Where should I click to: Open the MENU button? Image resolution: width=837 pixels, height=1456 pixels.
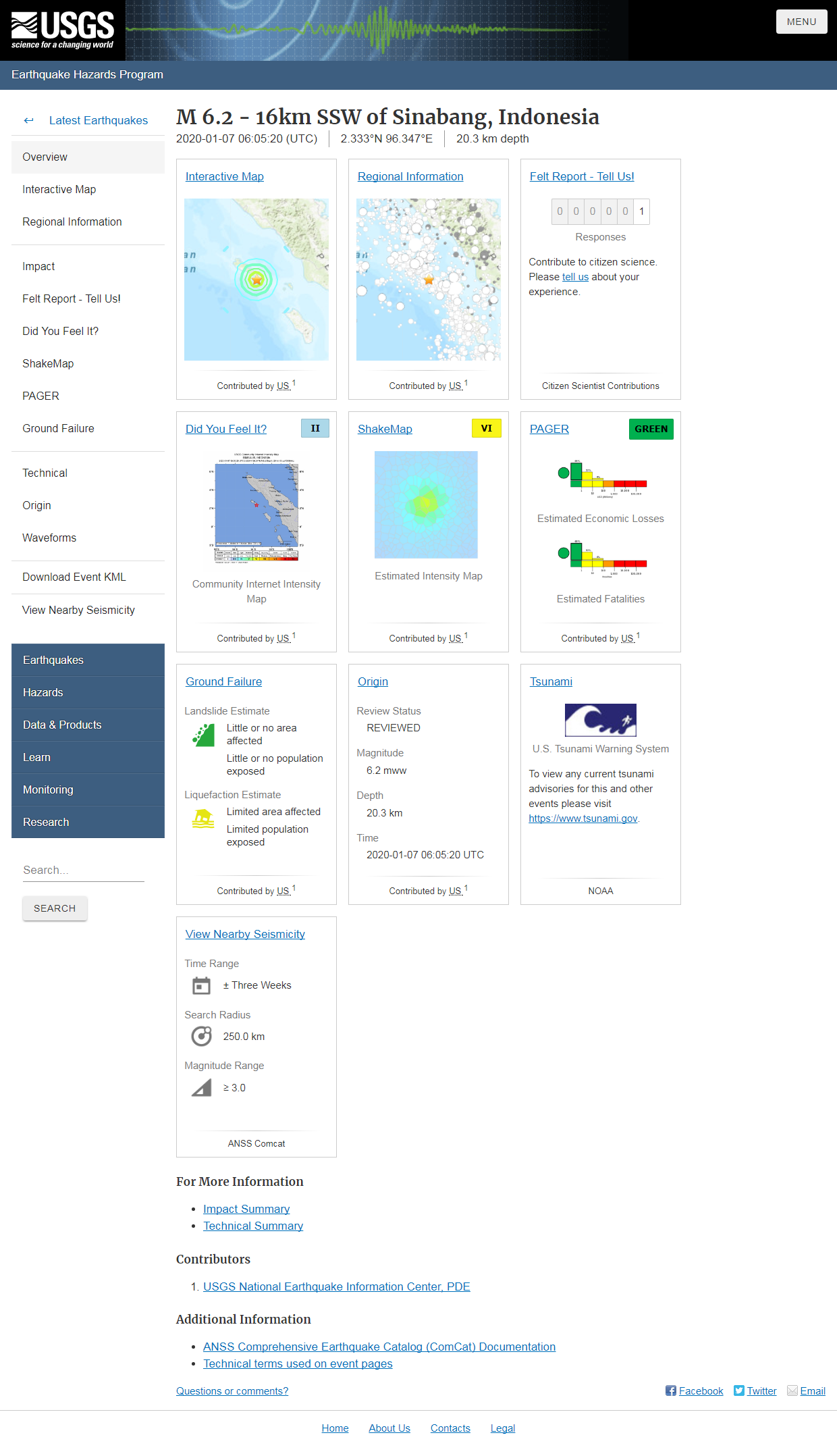click(801, 22)
